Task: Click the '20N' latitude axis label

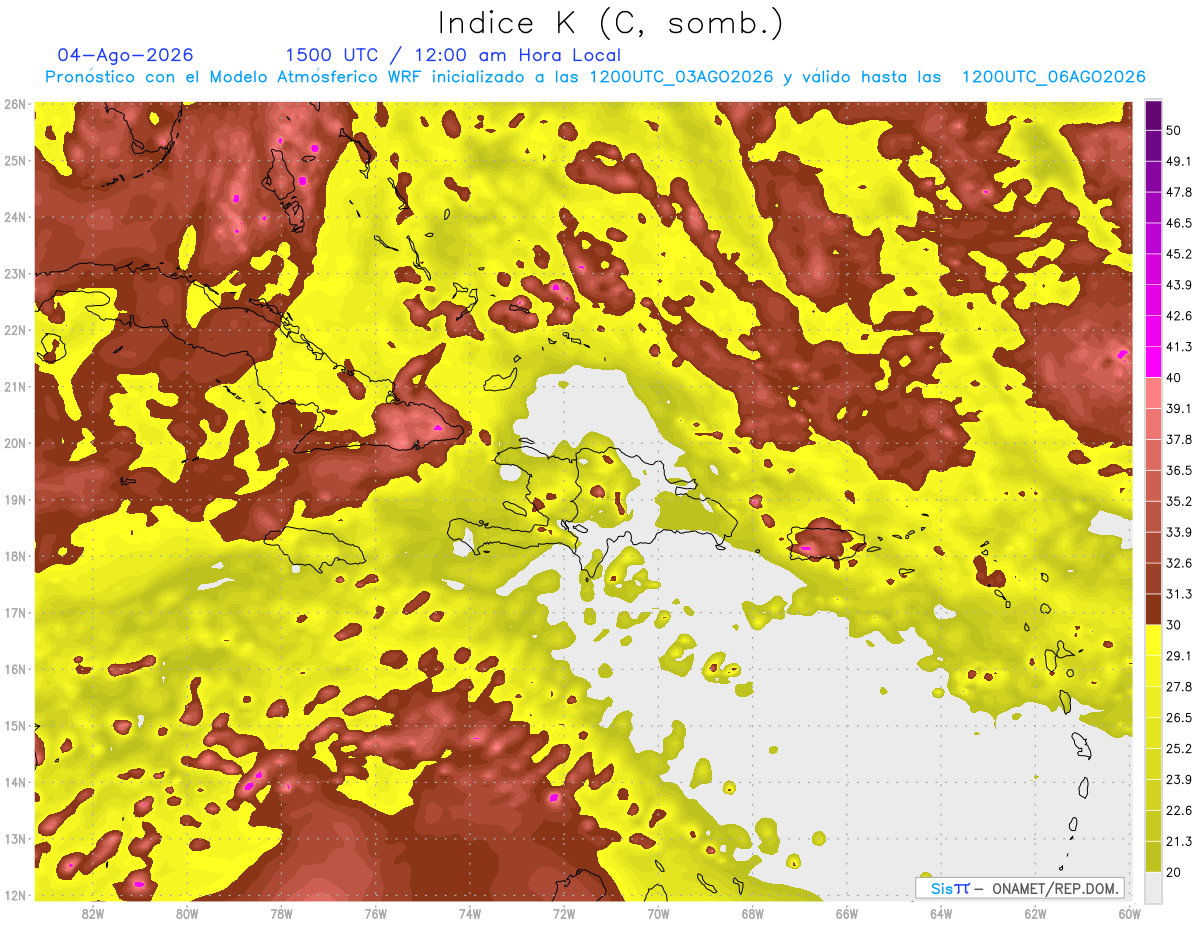Action: 14,443
